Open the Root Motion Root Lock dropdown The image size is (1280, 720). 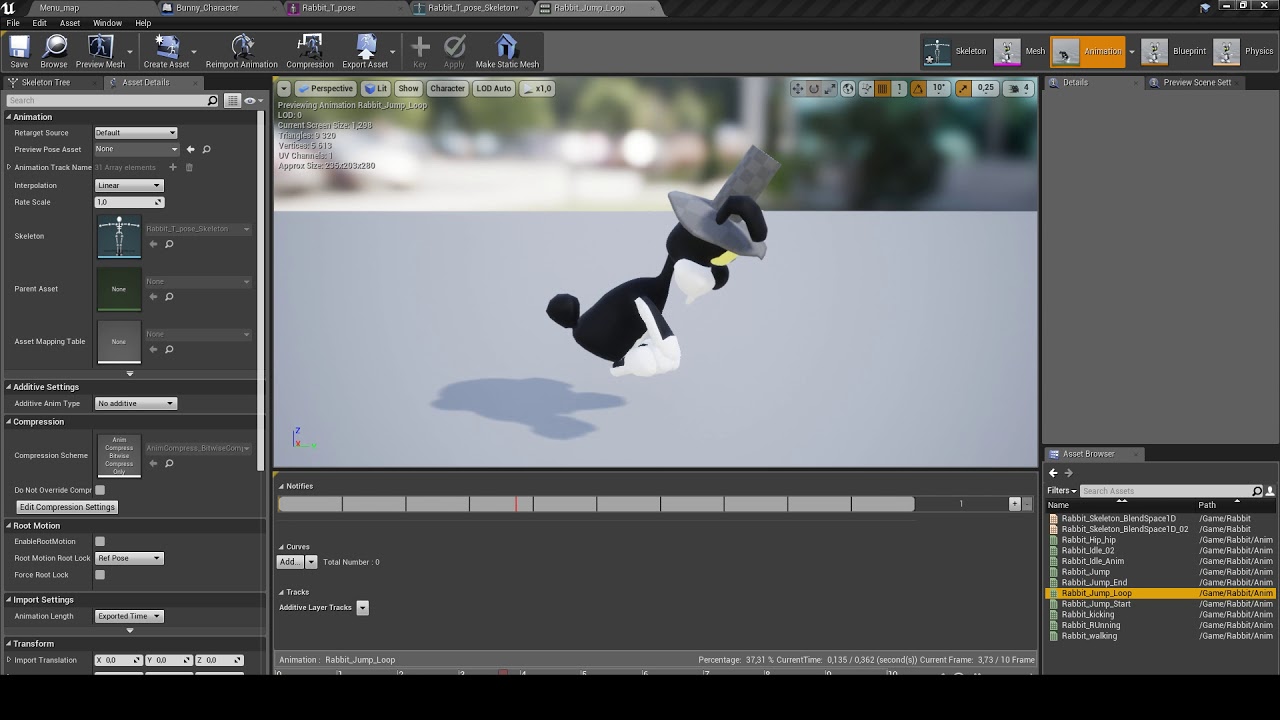click(x=128, y=558)
